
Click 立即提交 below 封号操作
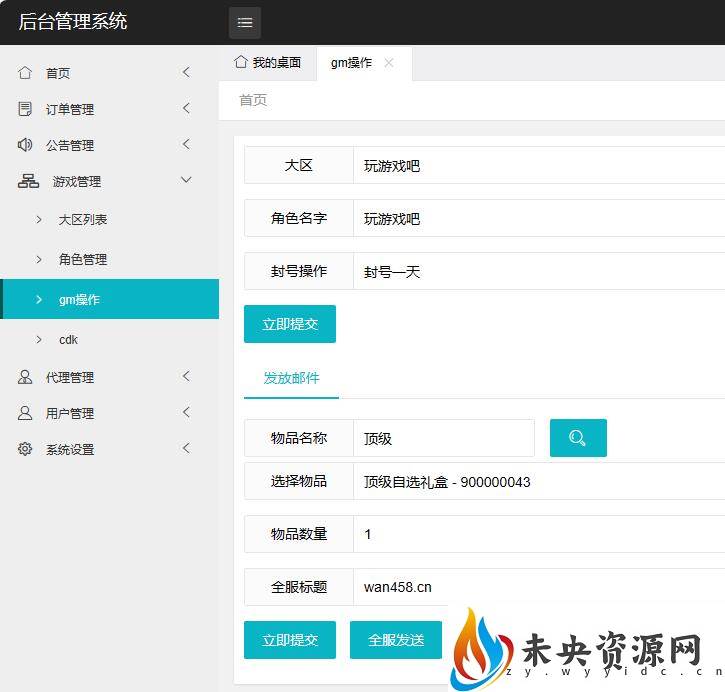(290, 324)
